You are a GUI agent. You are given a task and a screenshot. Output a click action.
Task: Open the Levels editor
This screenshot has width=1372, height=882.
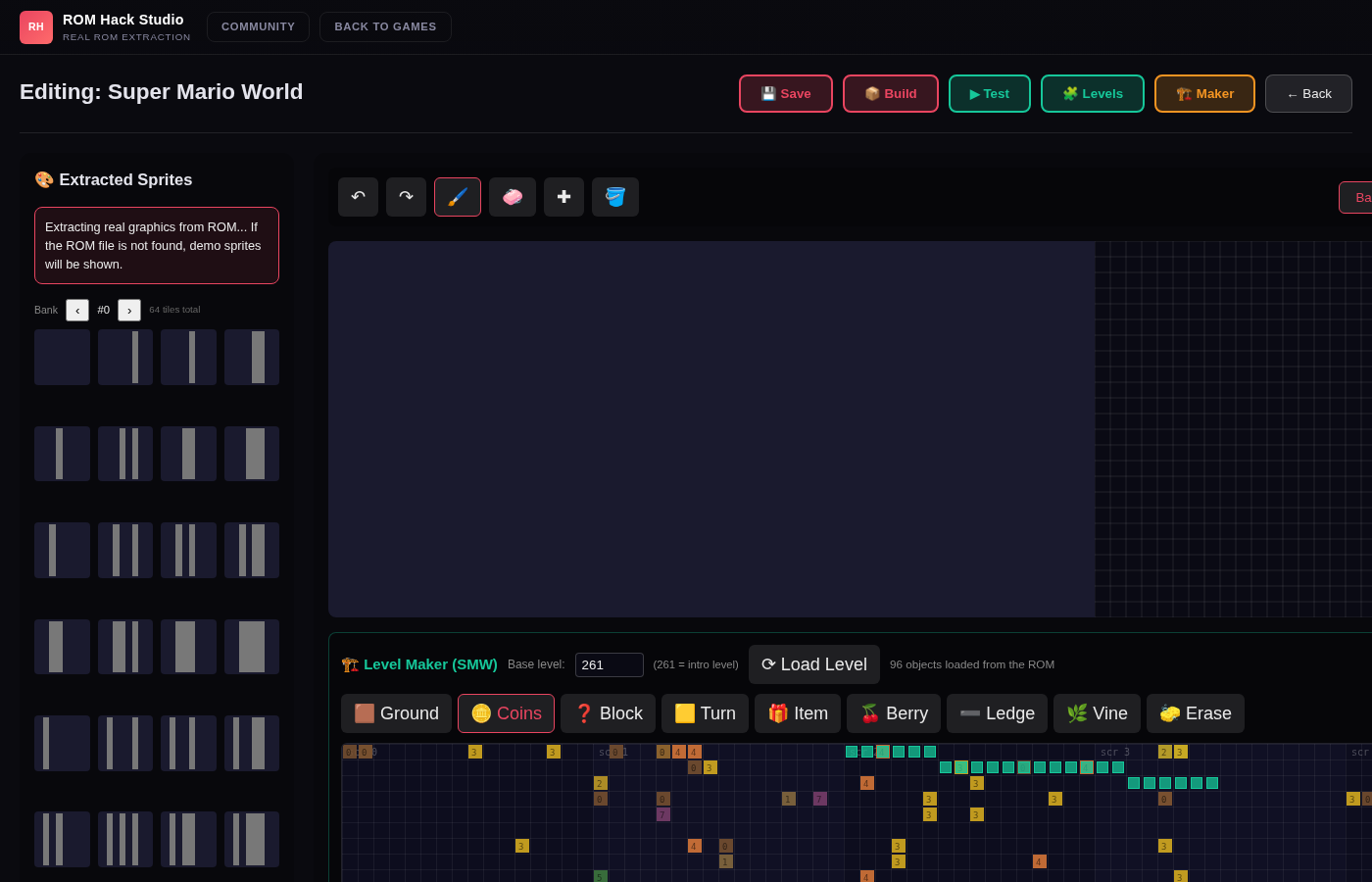tap(1093, 94)
